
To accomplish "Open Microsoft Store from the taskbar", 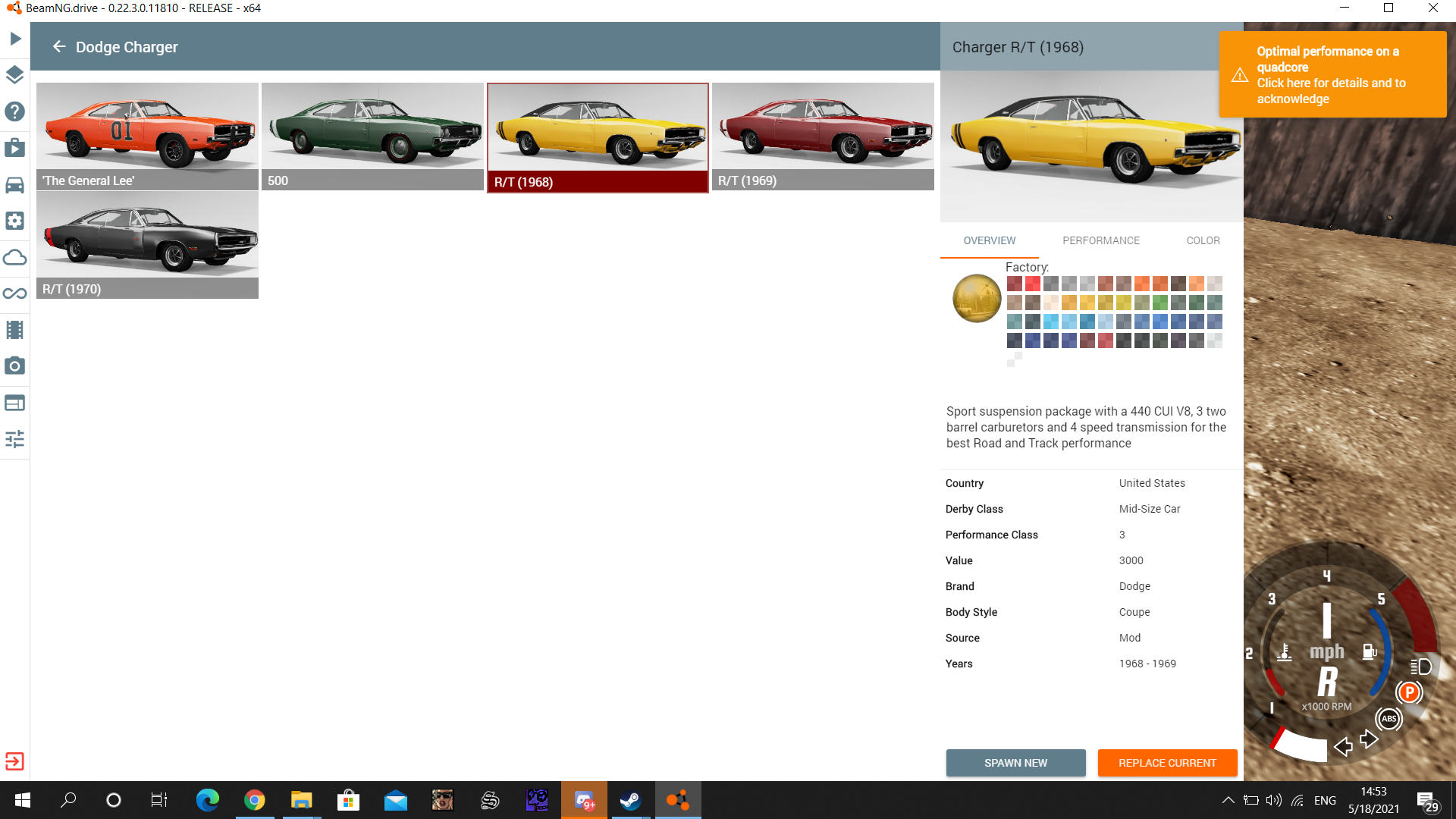I will [x=348, y=800].
